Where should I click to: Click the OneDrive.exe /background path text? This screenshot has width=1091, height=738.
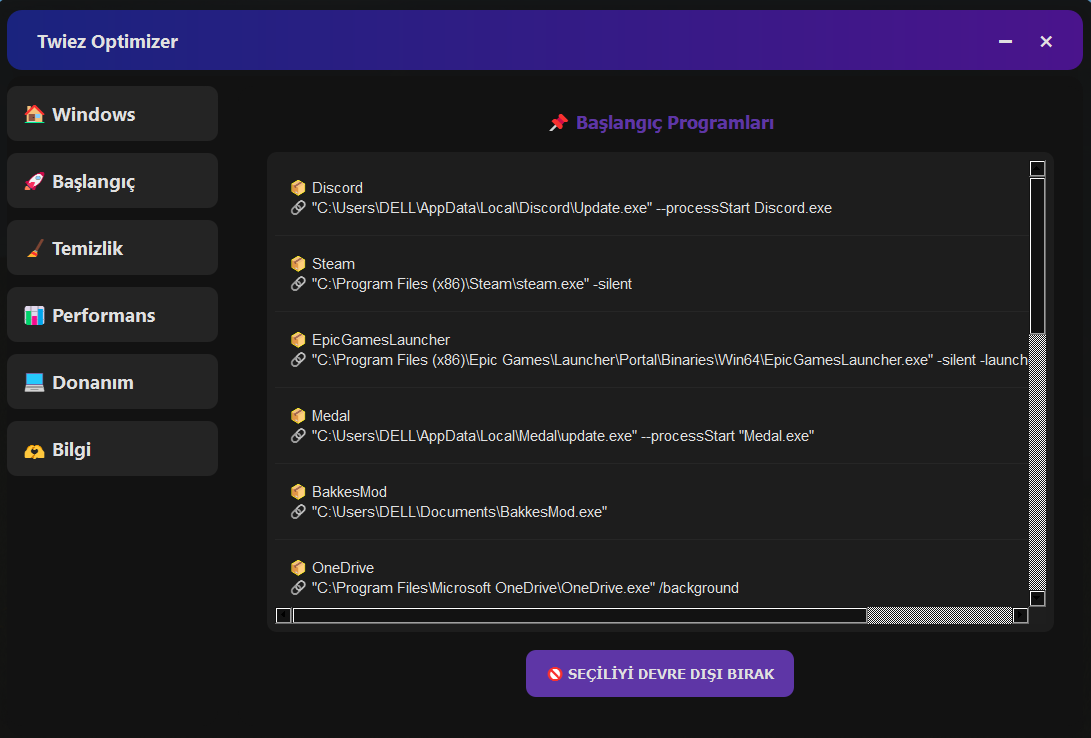[525, 588]
